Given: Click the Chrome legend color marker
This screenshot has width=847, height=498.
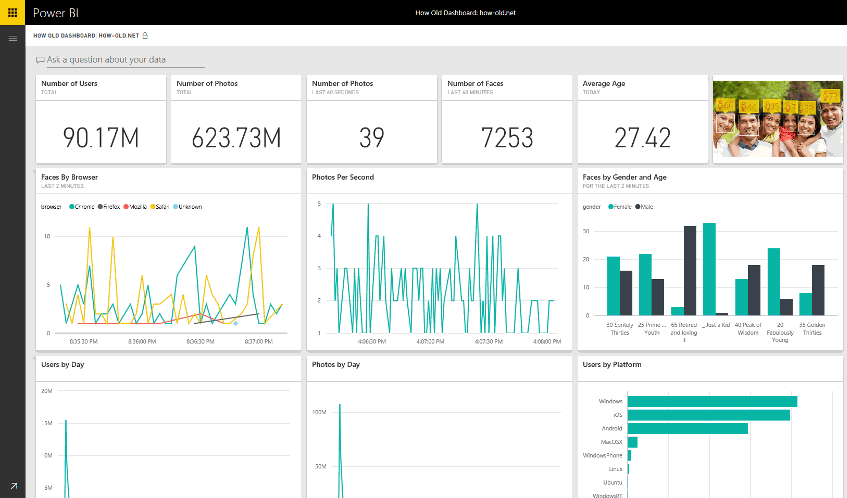Looking at the screenshot, I should [71, 207].
